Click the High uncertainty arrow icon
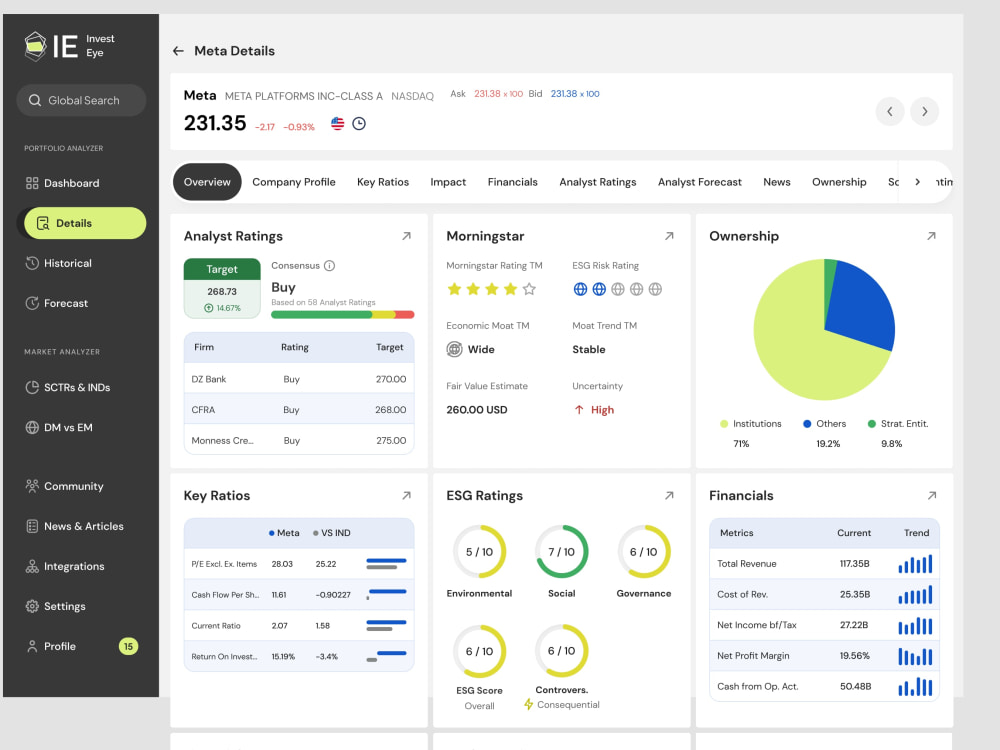 pyautogui.click(x=579, y=410)
